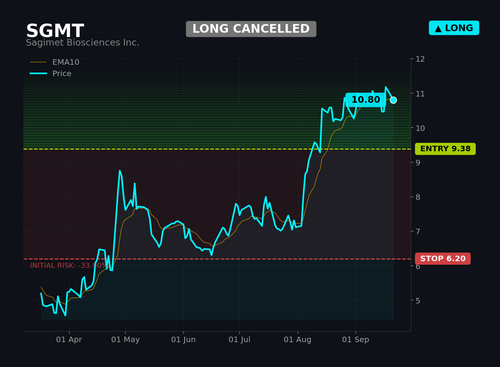This screenshot has height=367, width=500.
Task: Click the Sagimet Biosciences Inc. subtitle
Action: 82,43
